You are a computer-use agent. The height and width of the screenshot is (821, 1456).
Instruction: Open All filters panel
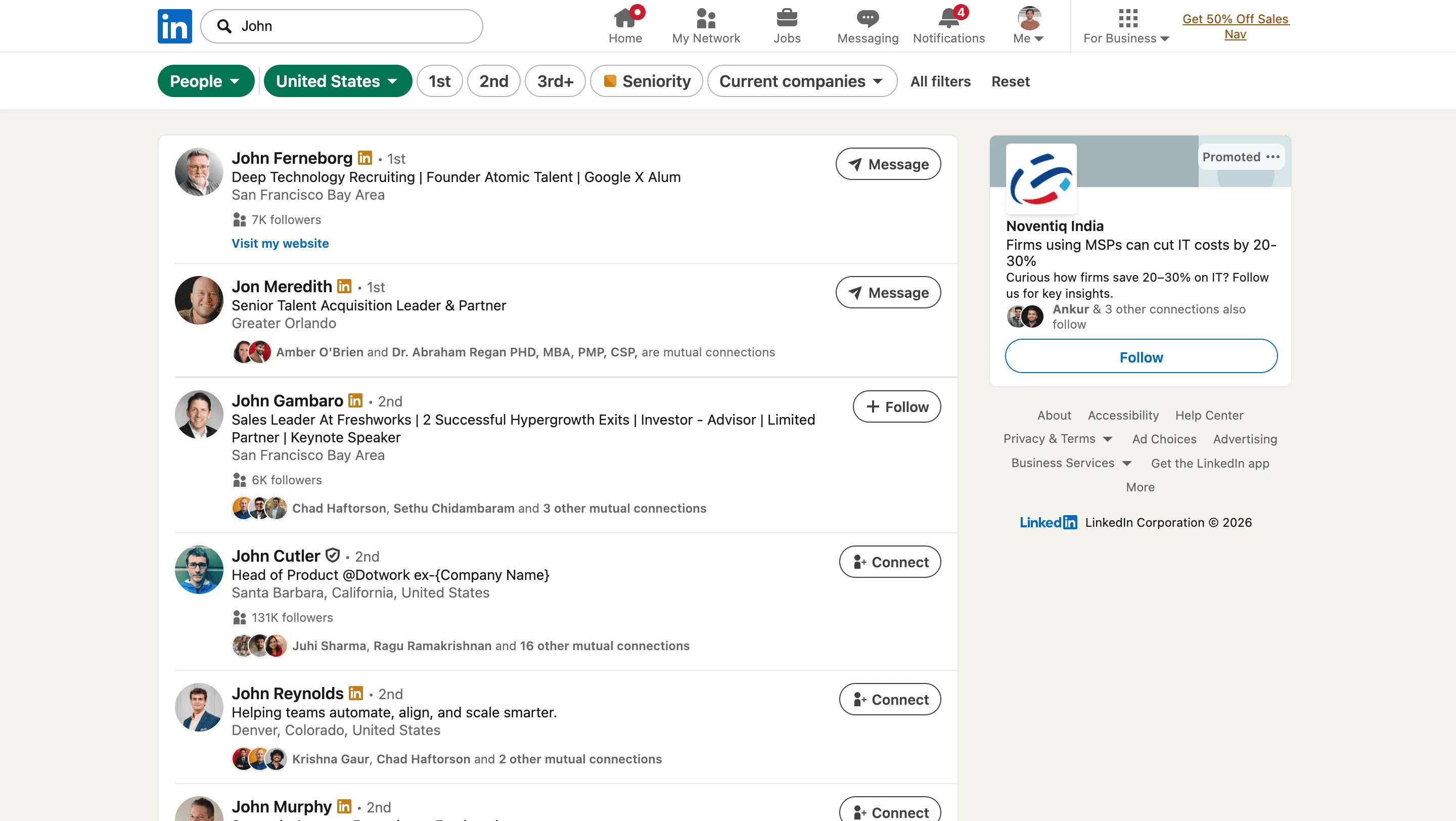(x=940, y=81)
